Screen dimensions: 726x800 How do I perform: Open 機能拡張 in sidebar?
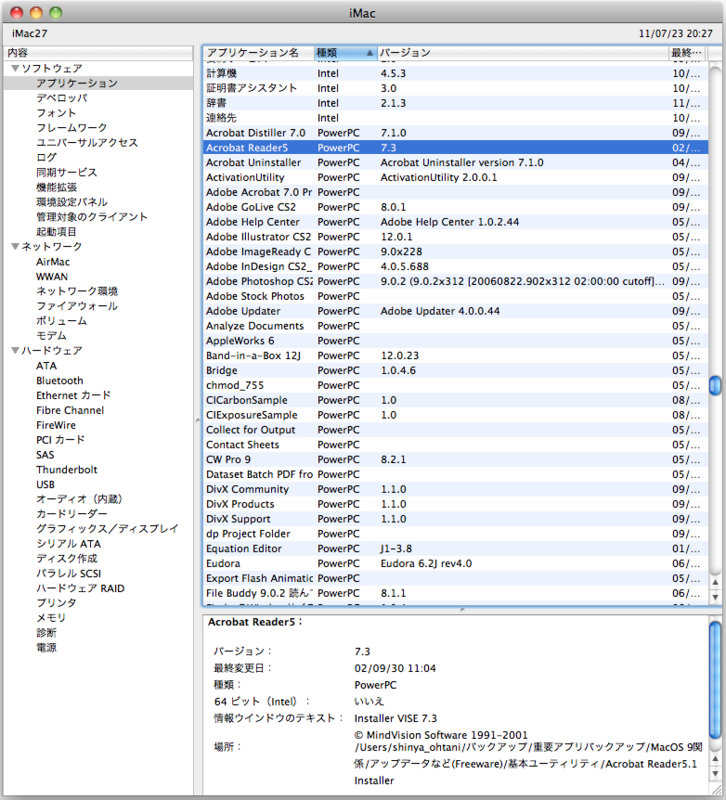[57, 187]
